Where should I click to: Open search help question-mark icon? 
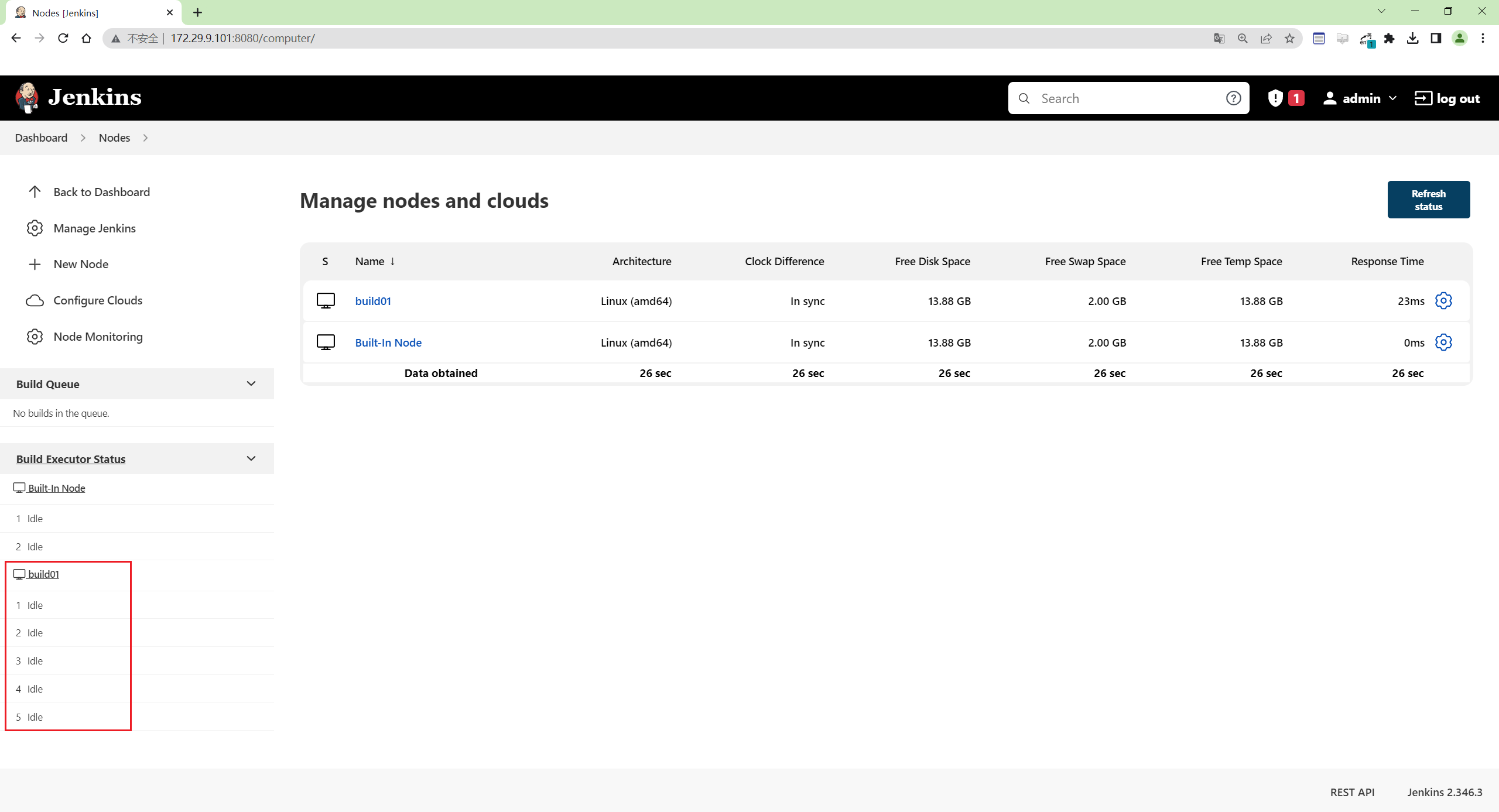click(1233, 98)
